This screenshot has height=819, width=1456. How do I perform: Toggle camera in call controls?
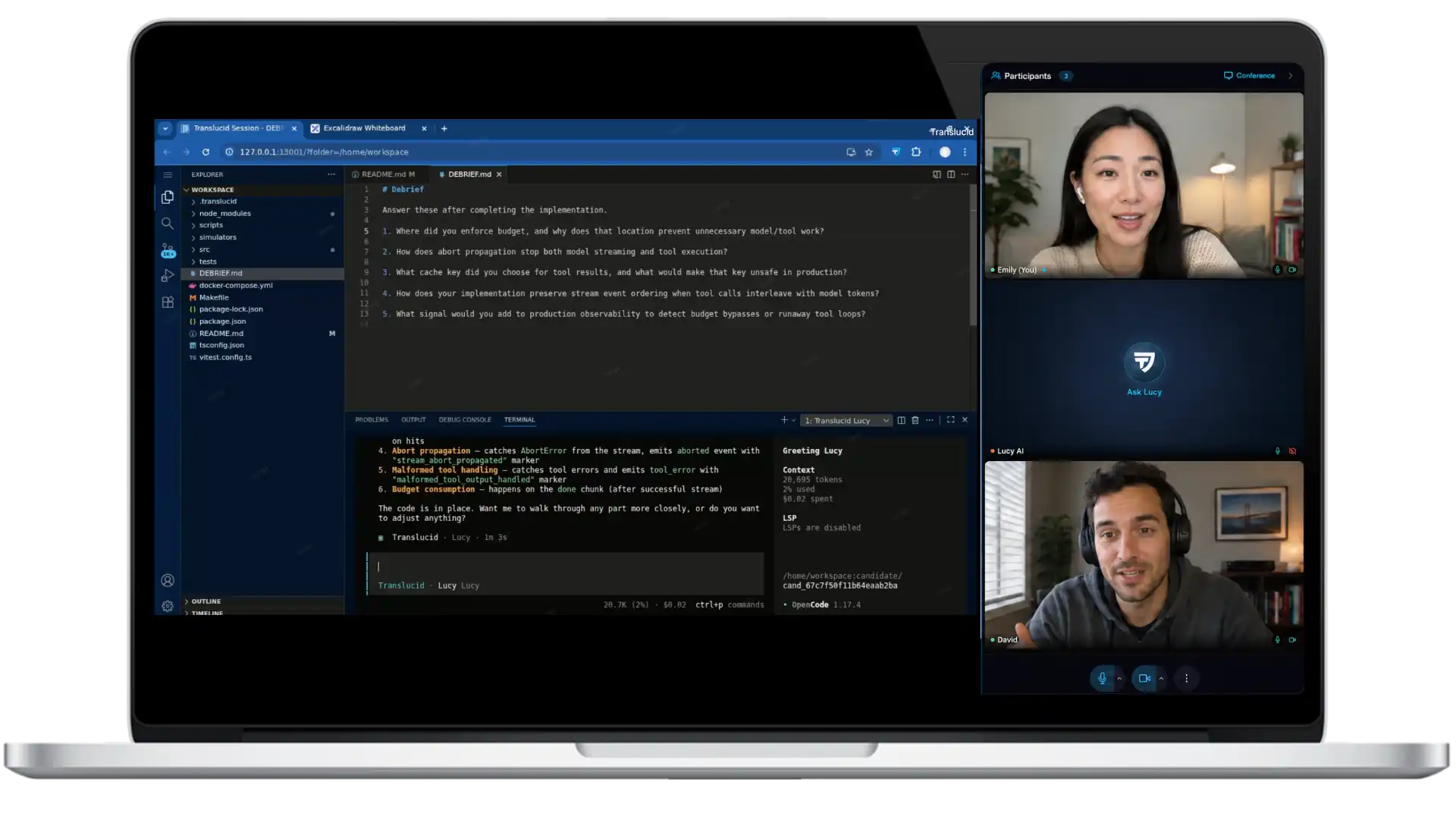1144,679
